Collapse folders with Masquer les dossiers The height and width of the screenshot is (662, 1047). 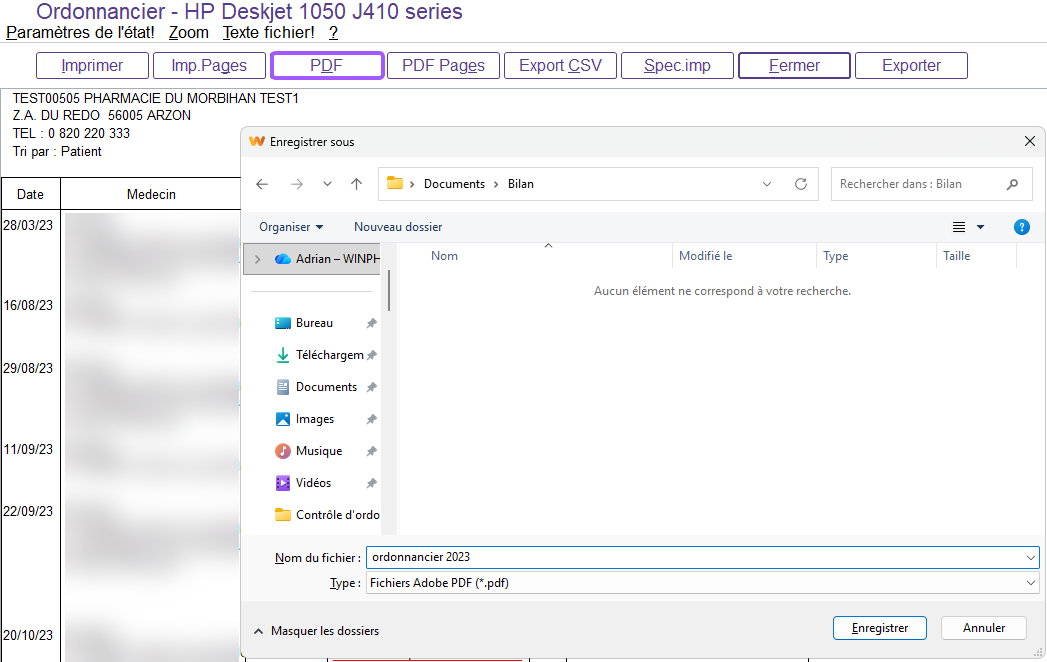coord(316,631)
